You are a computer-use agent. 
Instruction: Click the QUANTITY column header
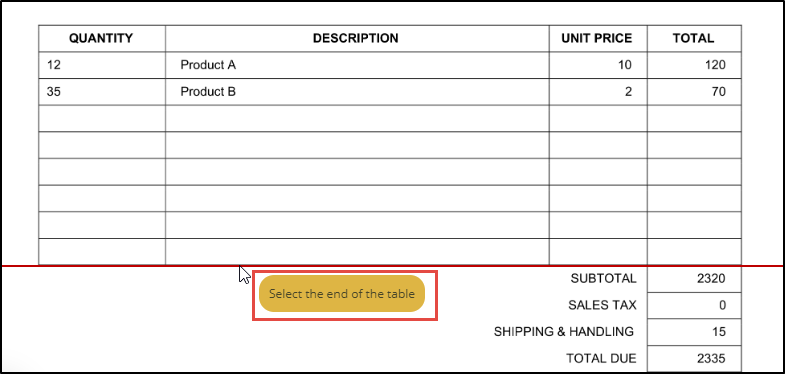102,38
